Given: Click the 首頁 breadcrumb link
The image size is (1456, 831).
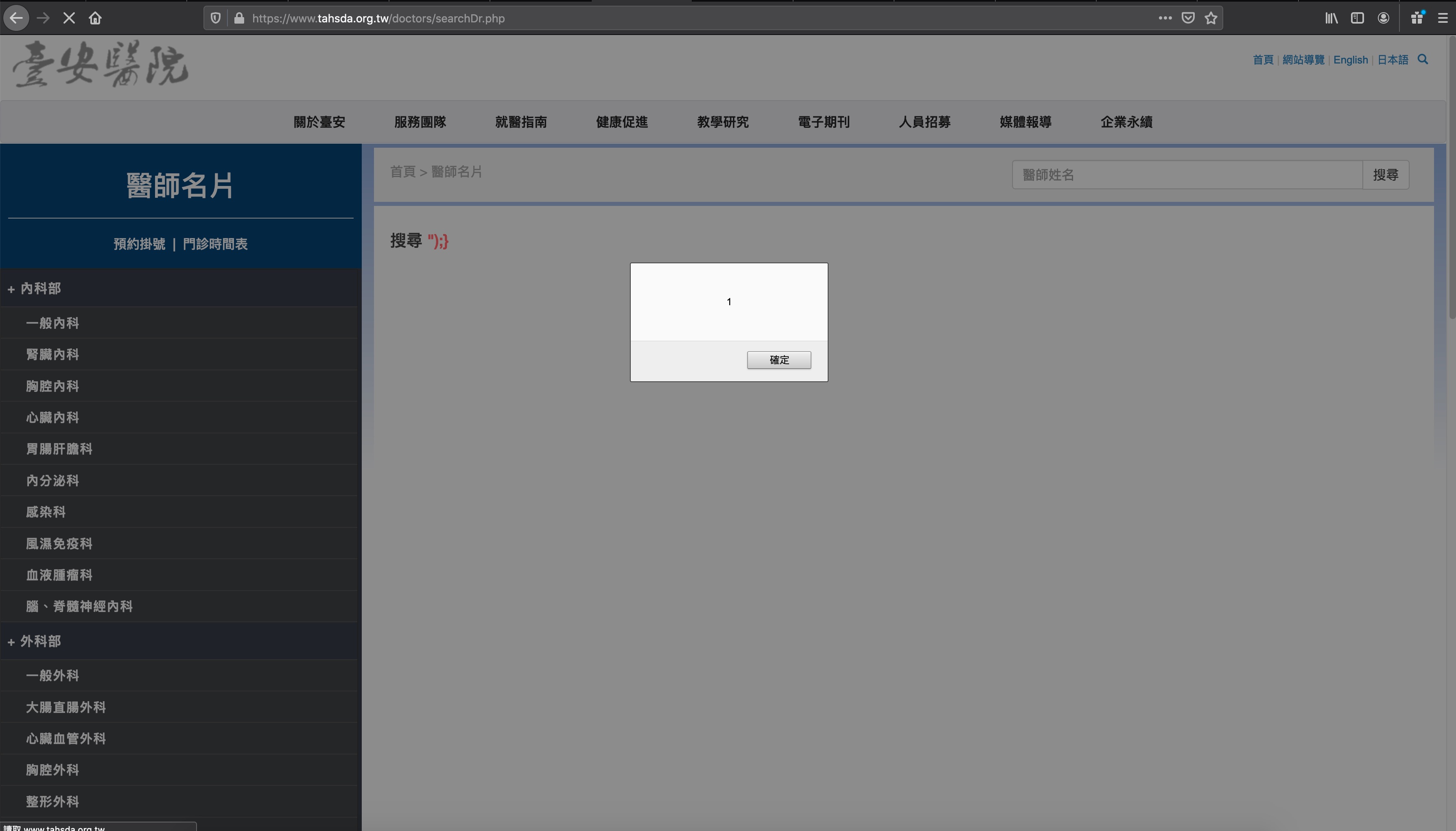Looking at the screenshot, I should tap(403, 172).
